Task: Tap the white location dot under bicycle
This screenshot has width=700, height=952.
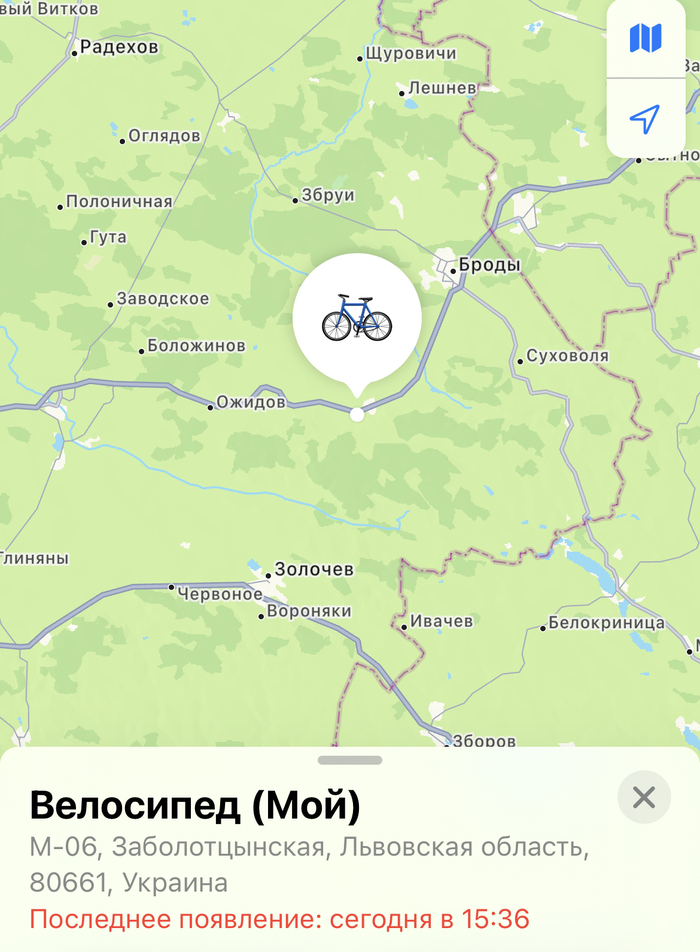Action: point(357,415)
